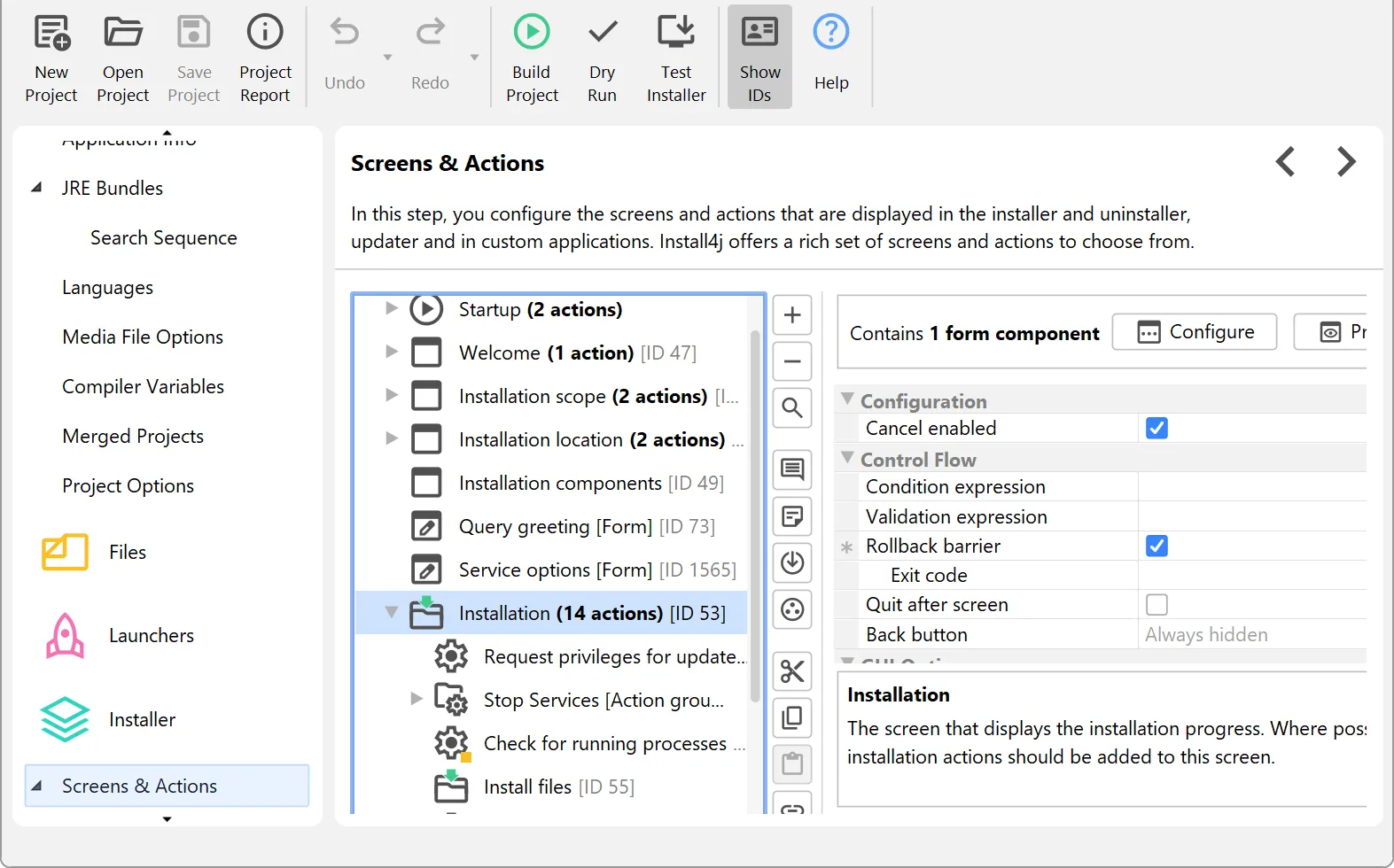Viewport: 1394px width, 868px height.
Task: Open the Installer section
Action: pos(110,719)
